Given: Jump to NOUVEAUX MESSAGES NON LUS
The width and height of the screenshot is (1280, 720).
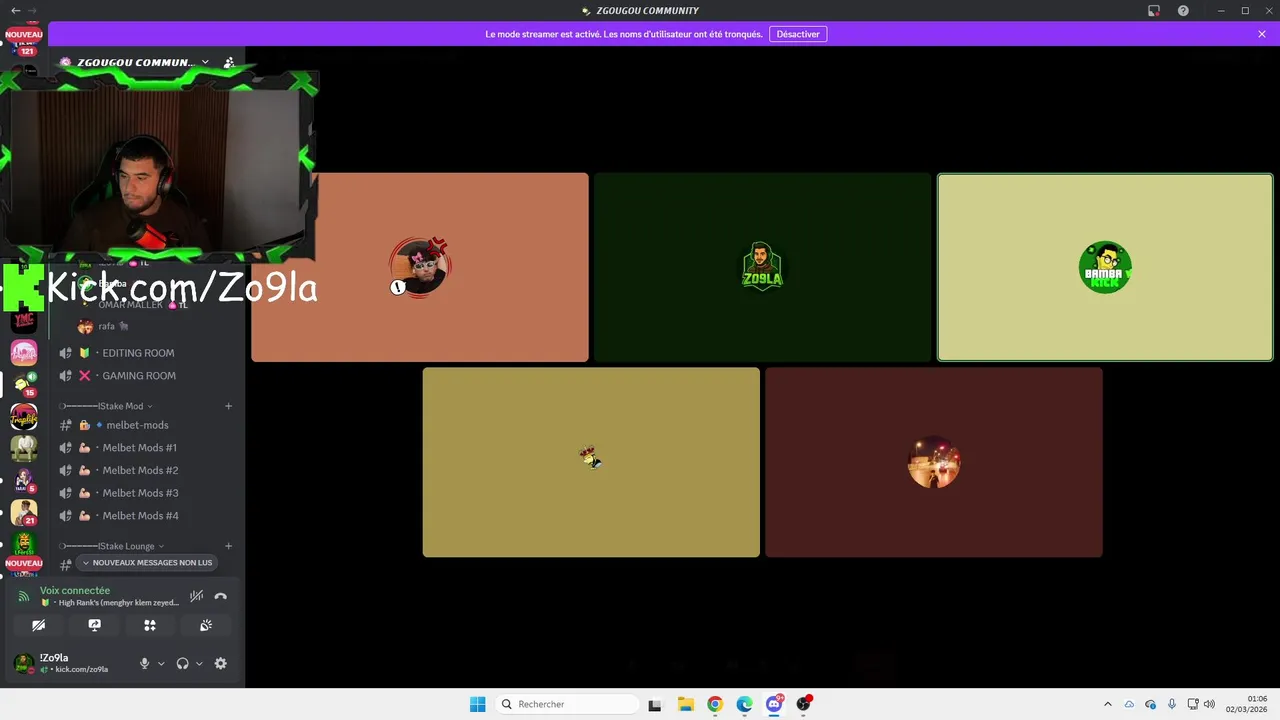Looking at the screenshot, I should (147, 563).
